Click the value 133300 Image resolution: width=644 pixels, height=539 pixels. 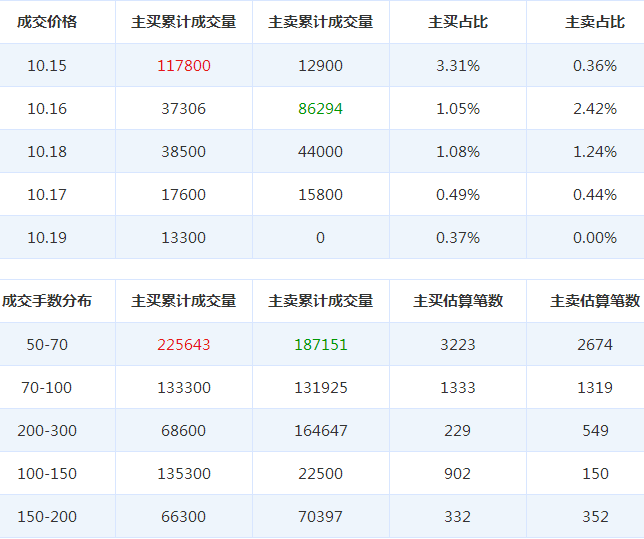click(184, 388)
